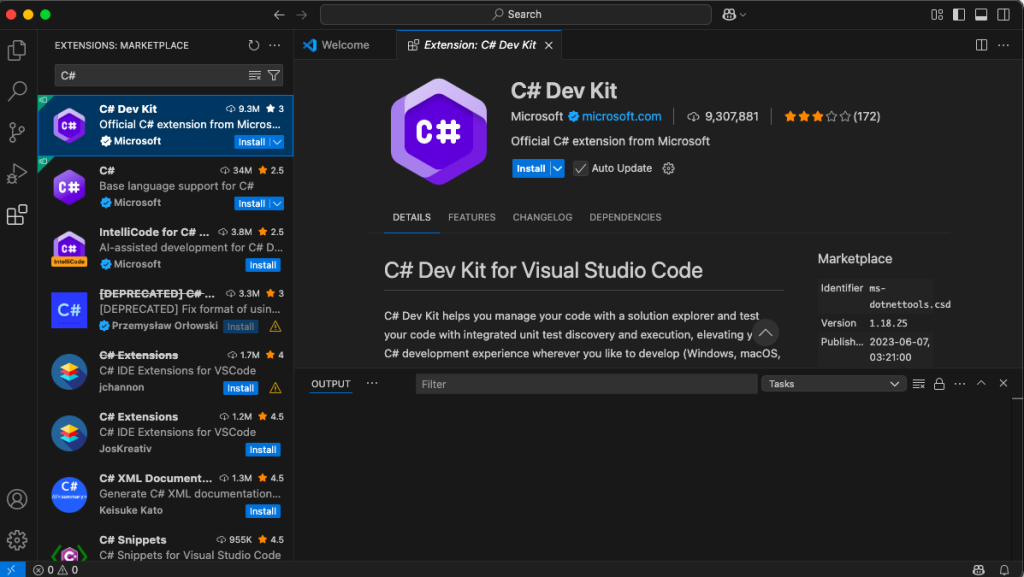The width and height of the screenshot is (1024, 577).
Task: Open the Source Control view
Action: pos(17,132)
